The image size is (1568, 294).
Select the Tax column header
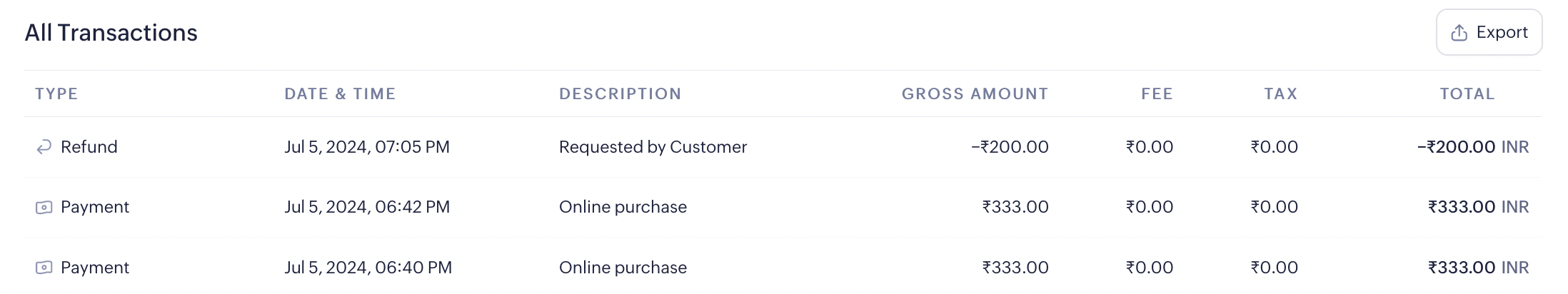1280,93
